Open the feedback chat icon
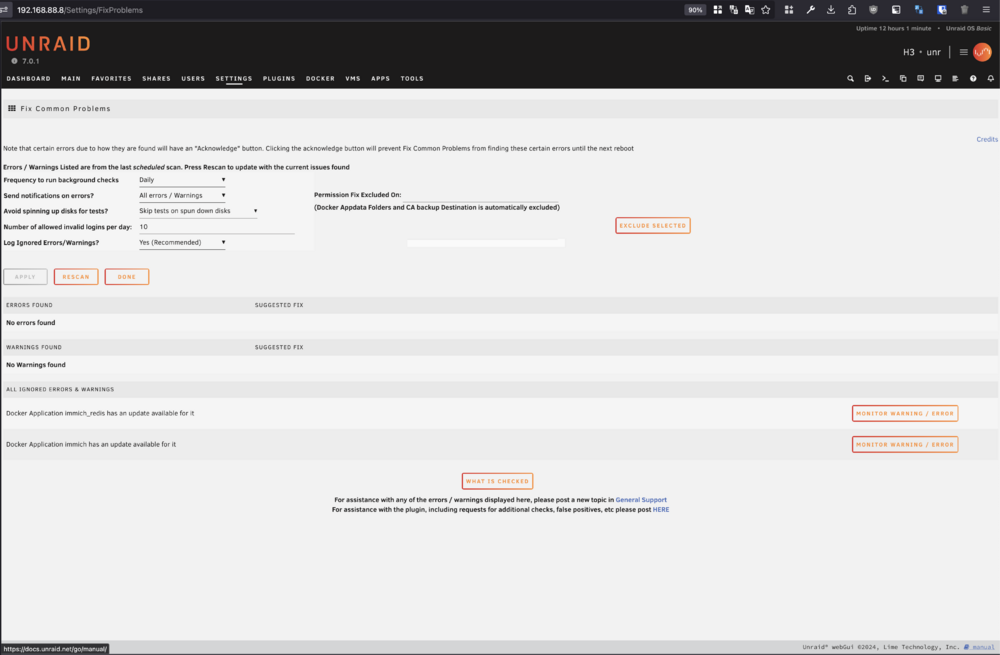Screen dimensions: 1000x655 click(920, 78)
